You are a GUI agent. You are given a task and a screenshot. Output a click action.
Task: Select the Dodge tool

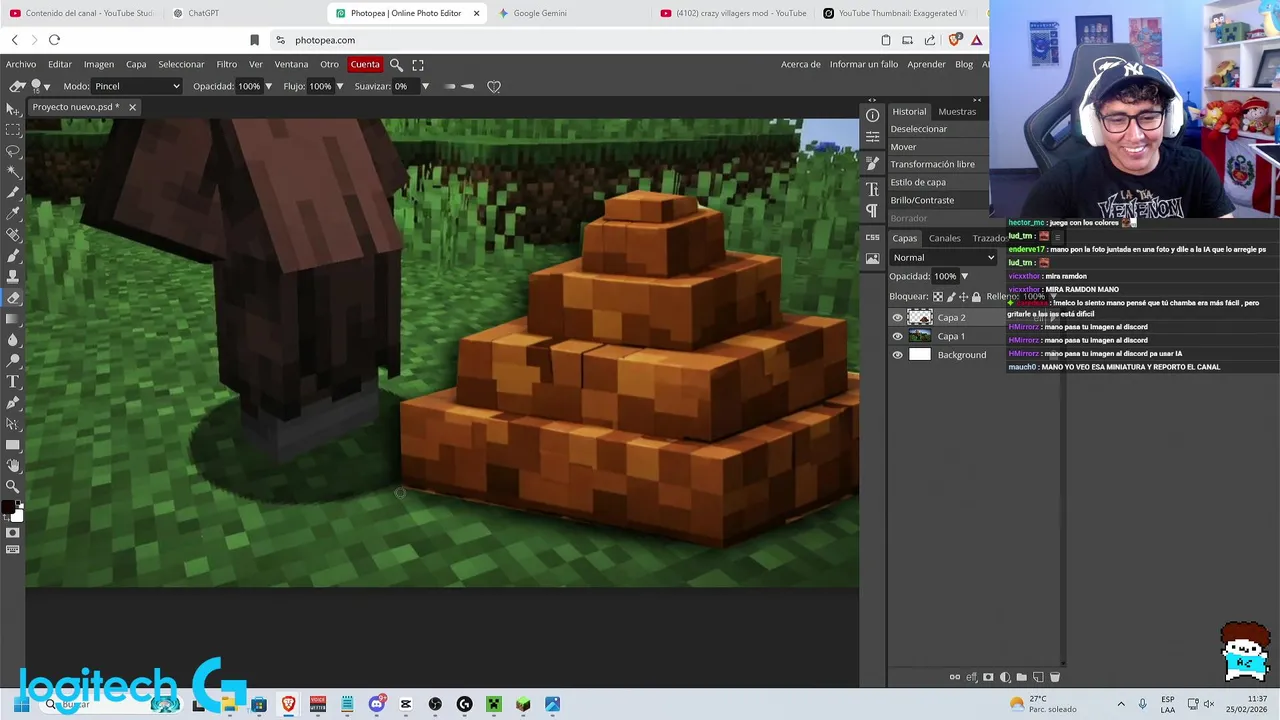click(12, 361)
